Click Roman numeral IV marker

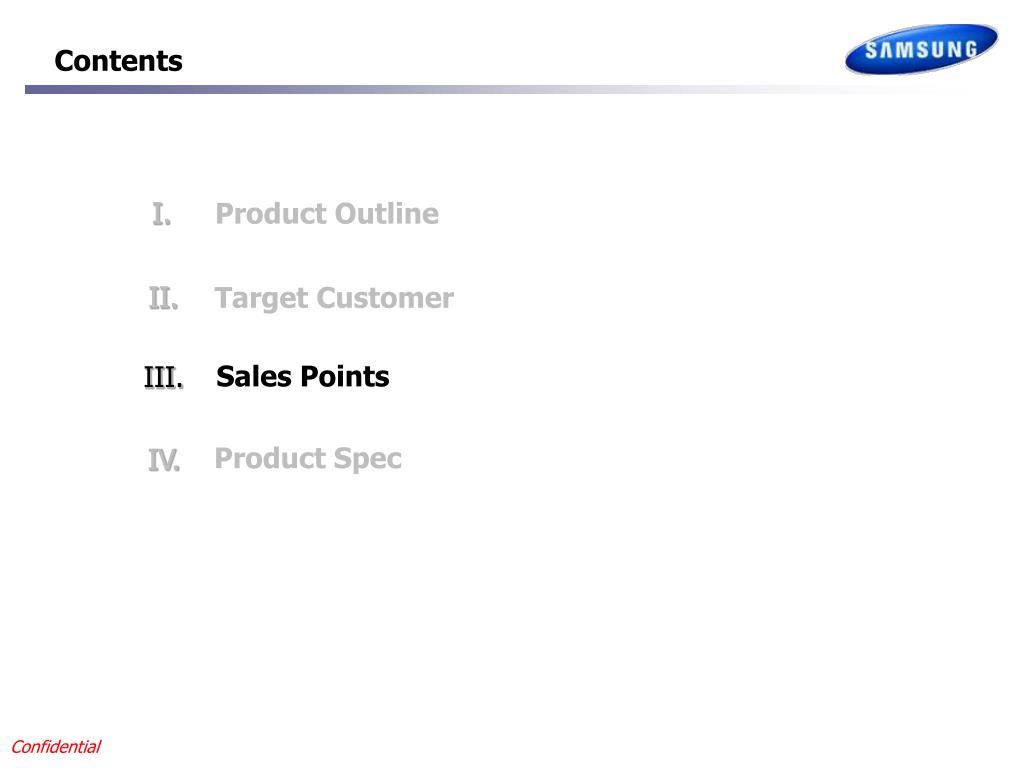click(x=164, y=460)
